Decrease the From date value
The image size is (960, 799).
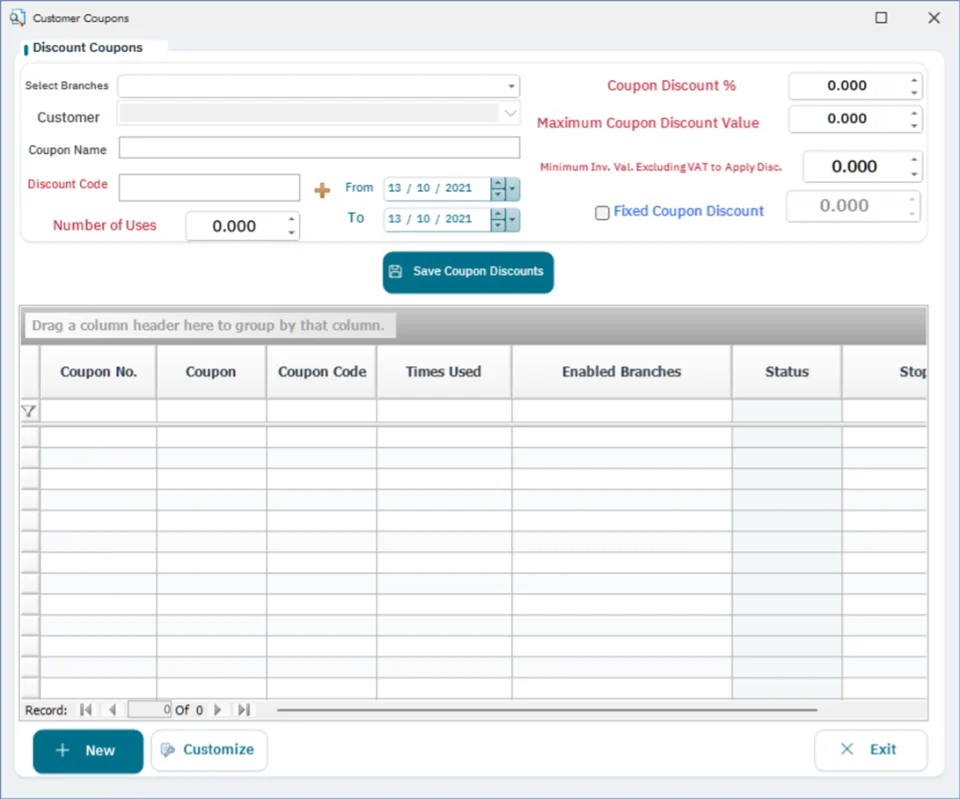[498, 195]
